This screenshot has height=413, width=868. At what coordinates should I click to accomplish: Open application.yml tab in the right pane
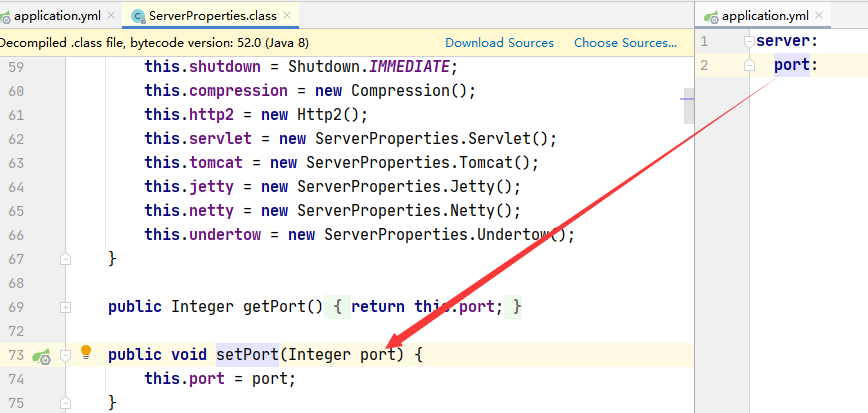pyautogui.click(x=765, y=16)
